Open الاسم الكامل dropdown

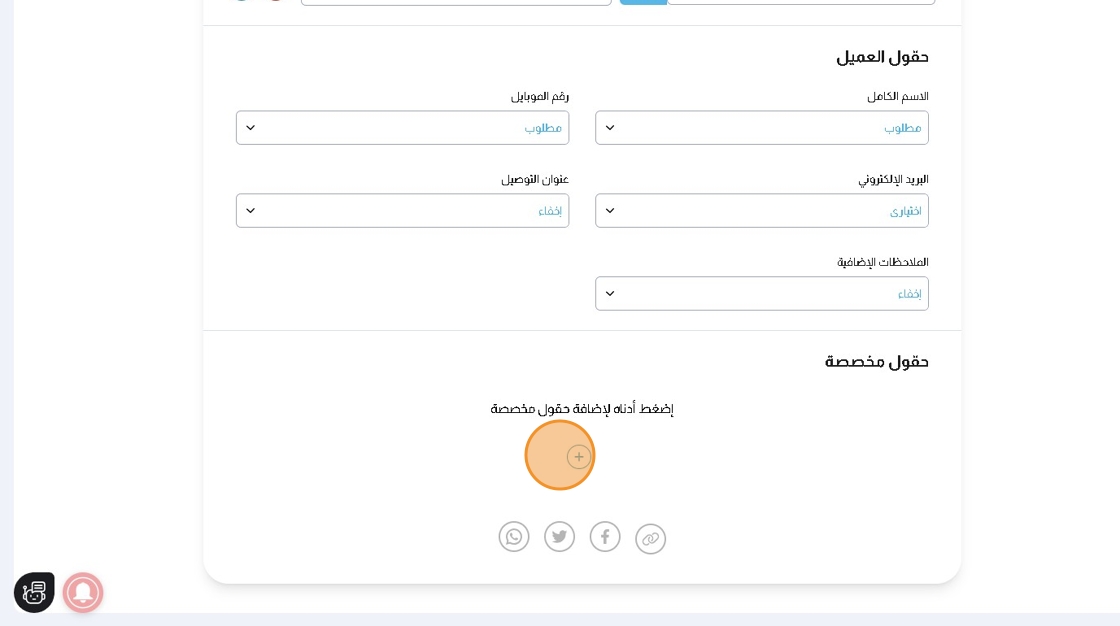761,127
